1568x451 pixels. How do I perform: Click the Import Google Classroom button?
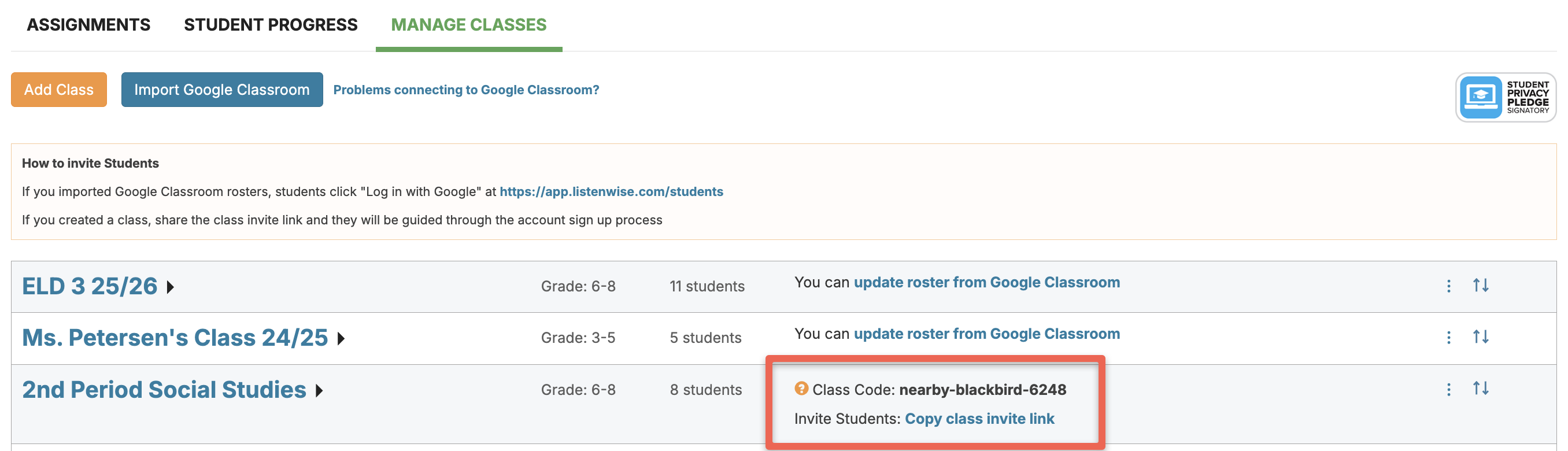[x=221, y=90]
